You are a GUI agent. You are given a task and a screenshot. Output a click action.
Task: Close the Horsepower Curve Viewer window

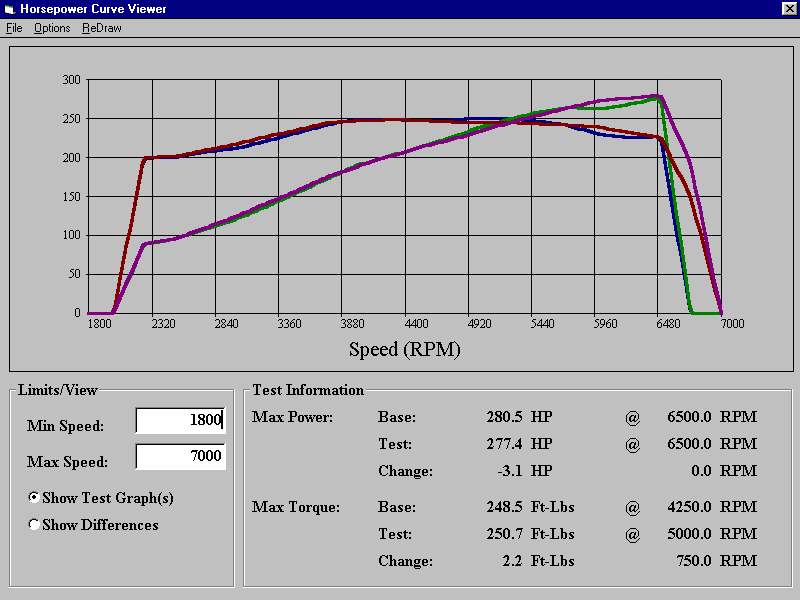click(788, 9)
